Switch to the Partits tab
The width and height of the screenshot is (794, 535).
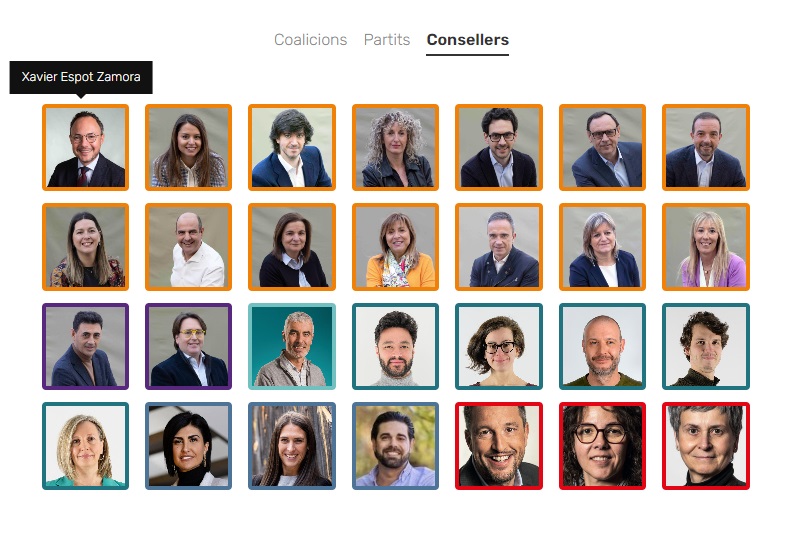(387, 39)
